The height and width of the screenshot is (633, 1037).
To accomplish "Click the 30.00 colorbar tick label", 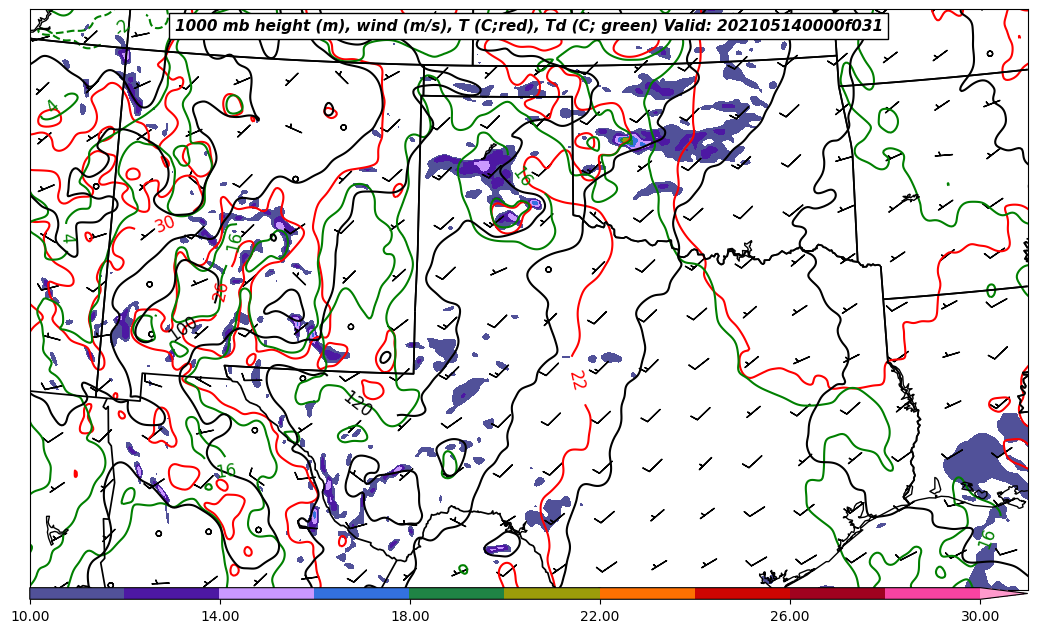I will click(980, 616).
